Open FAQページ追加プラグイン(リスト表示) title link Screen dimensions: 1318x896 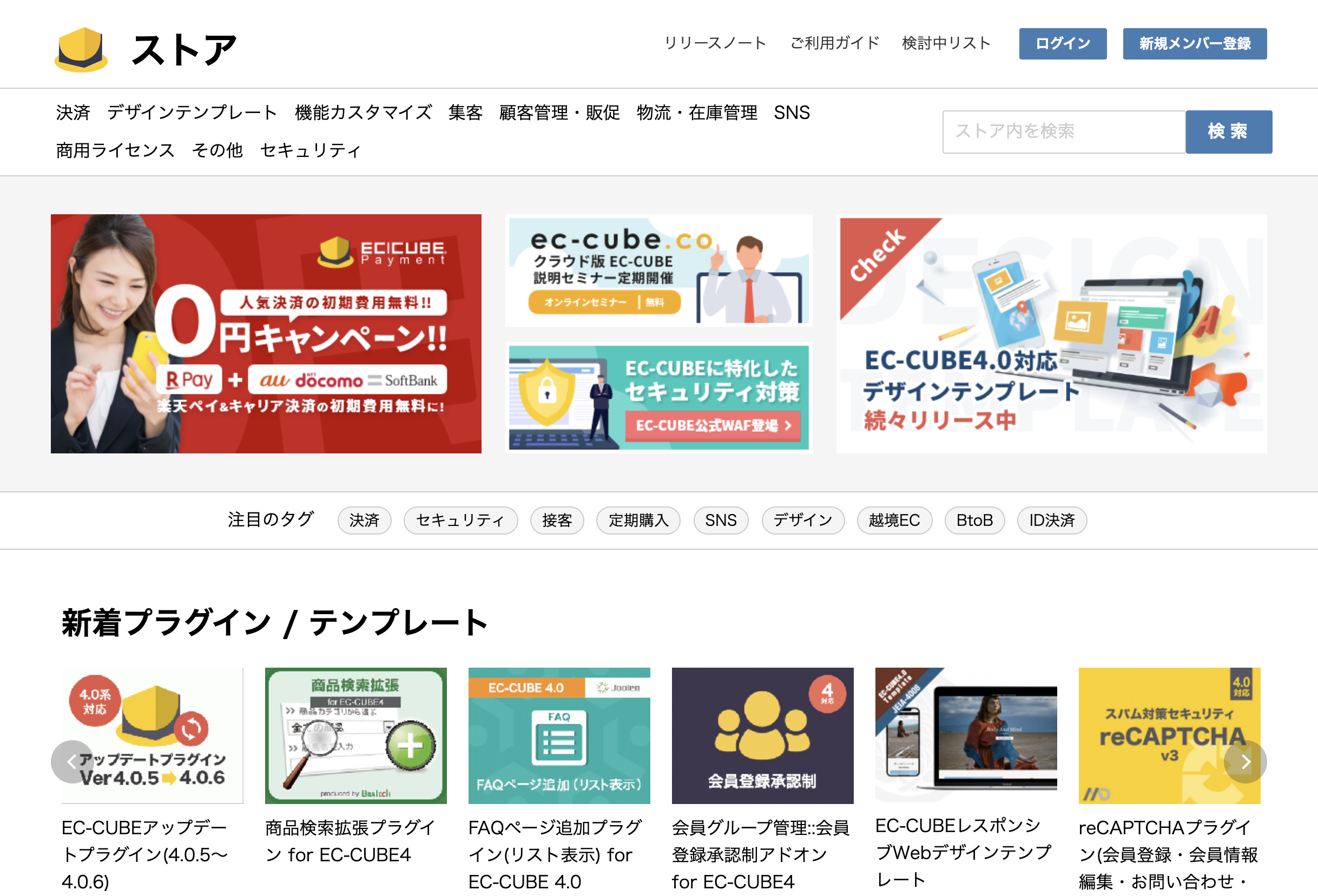tap(556, 854)
